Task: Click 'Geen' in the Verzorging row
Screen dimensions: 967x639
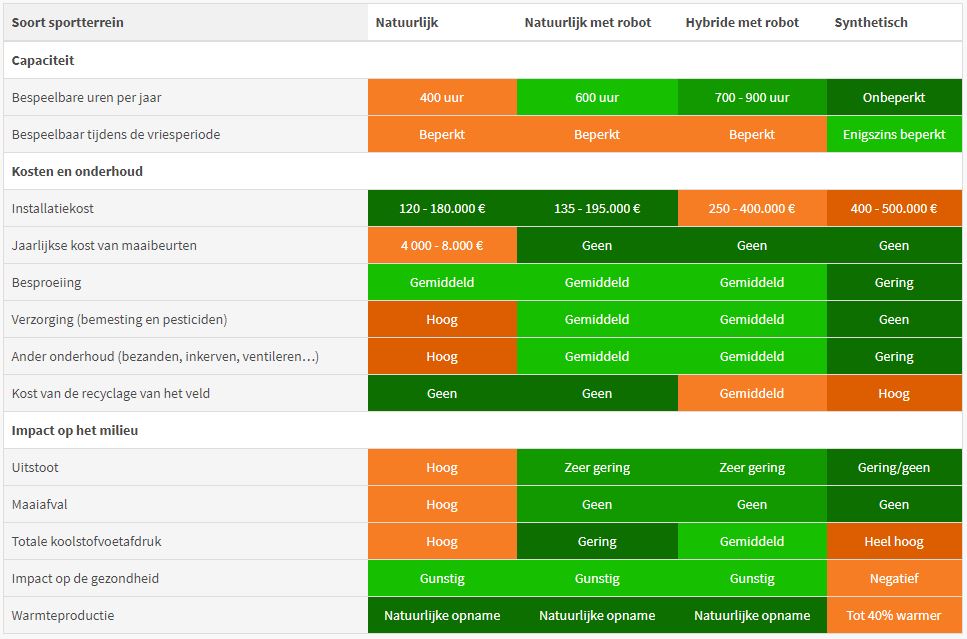Action: [894, 320]
